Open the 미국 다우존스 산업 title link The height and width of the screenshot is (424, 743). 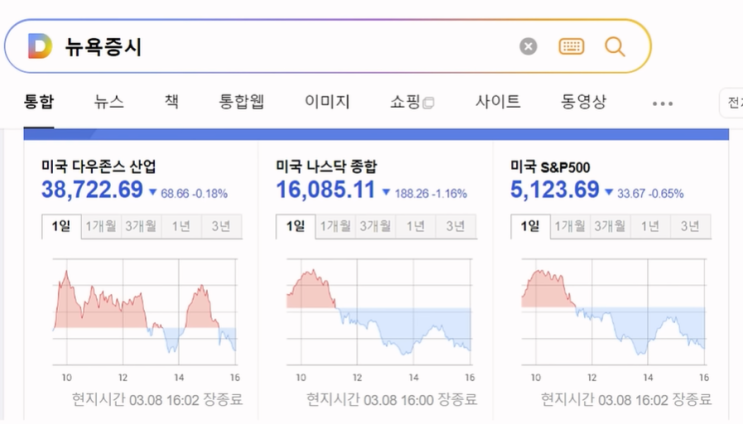[99, 166]
